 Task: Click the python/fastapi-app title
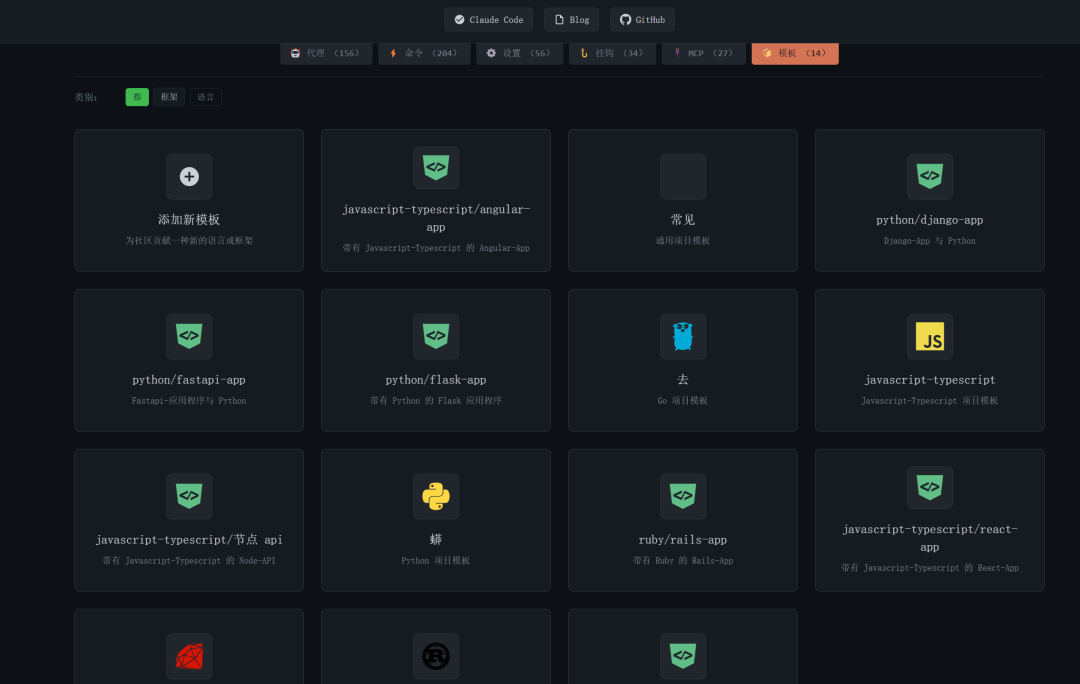pos(189,380)
